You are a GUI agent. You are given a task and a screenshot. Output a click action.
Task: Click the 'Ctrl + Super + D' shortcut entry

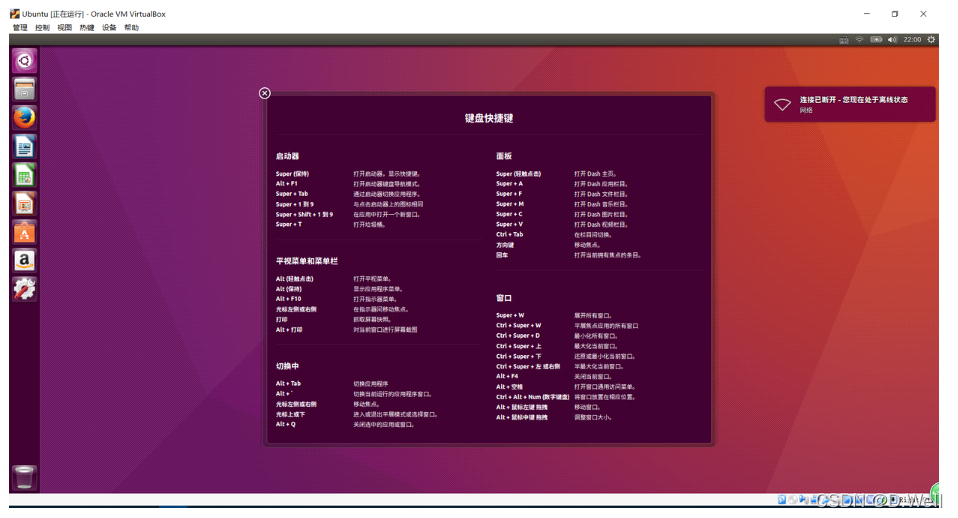click(x=518, y=336)
